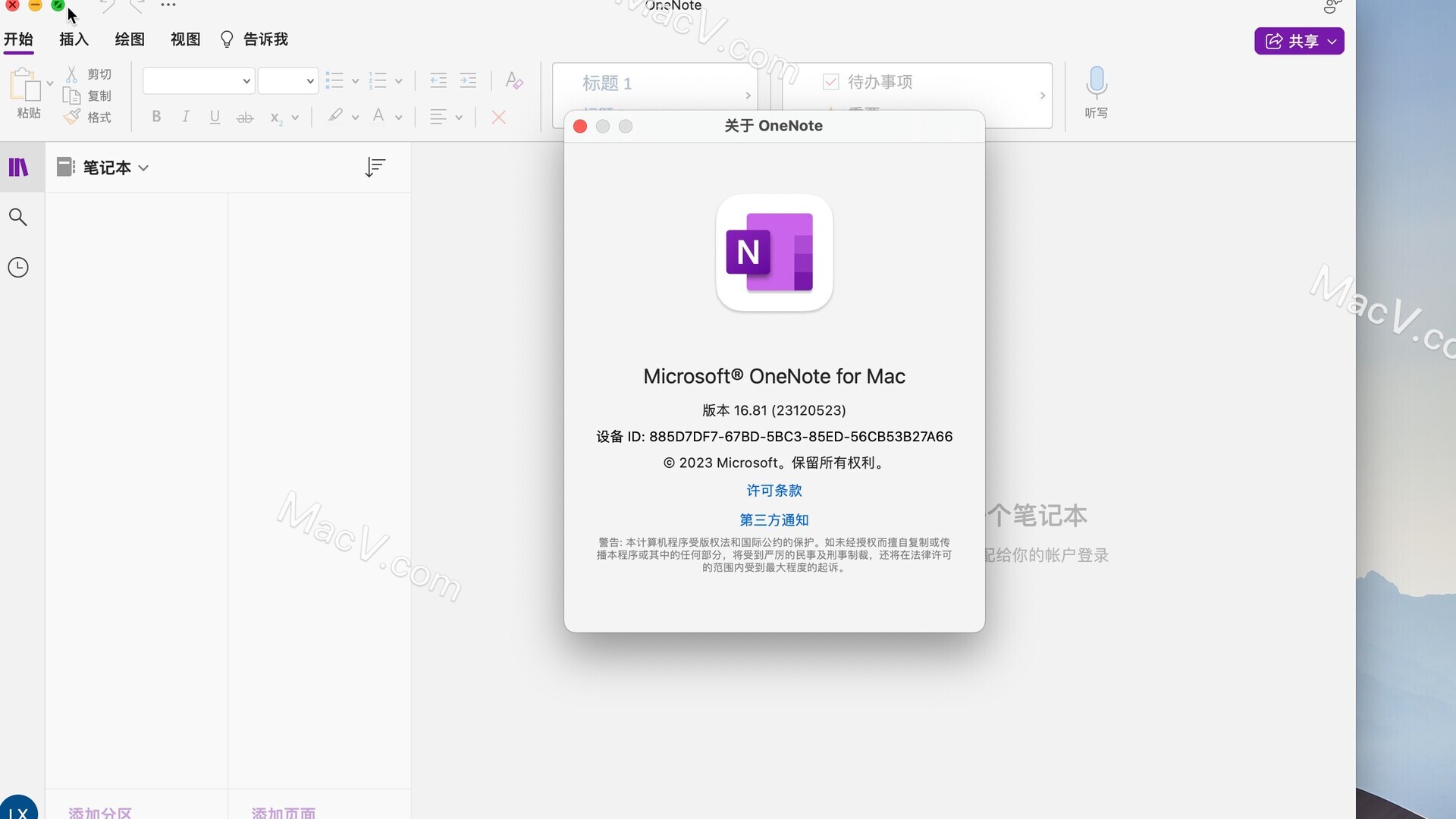Image resolution: width=1456 pixels, height=819 pixels.
Task: Click the red X delete icon
Action: 498,117
